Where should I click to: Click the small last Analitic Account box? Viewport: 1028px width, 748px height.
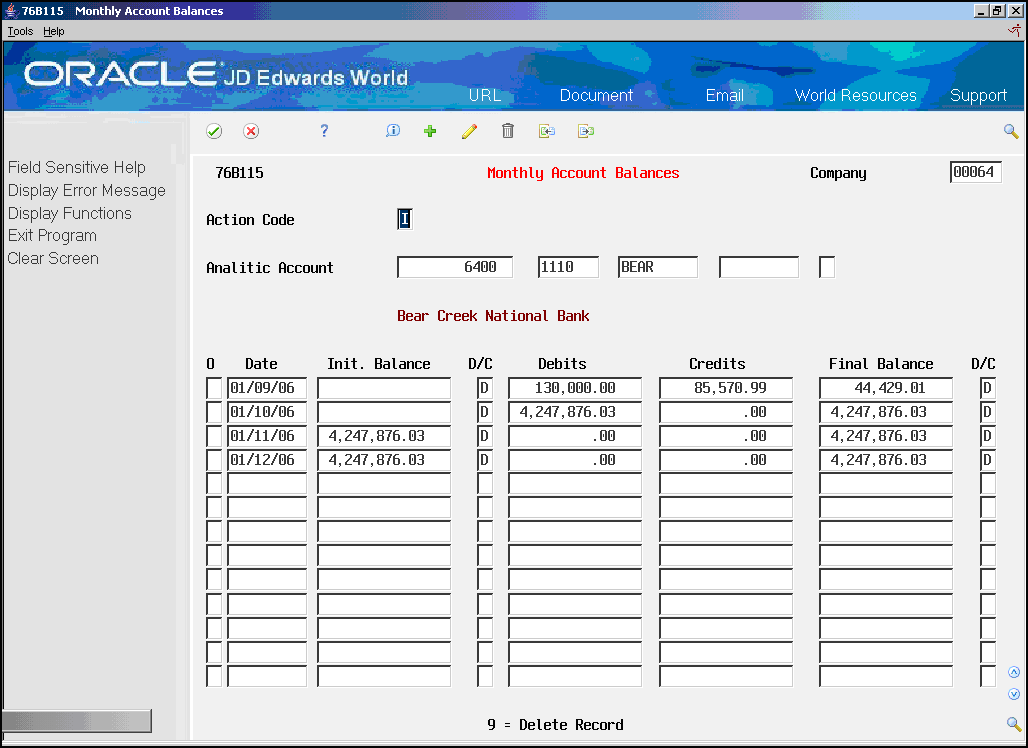pyautogui.click(x=827, y=267)
